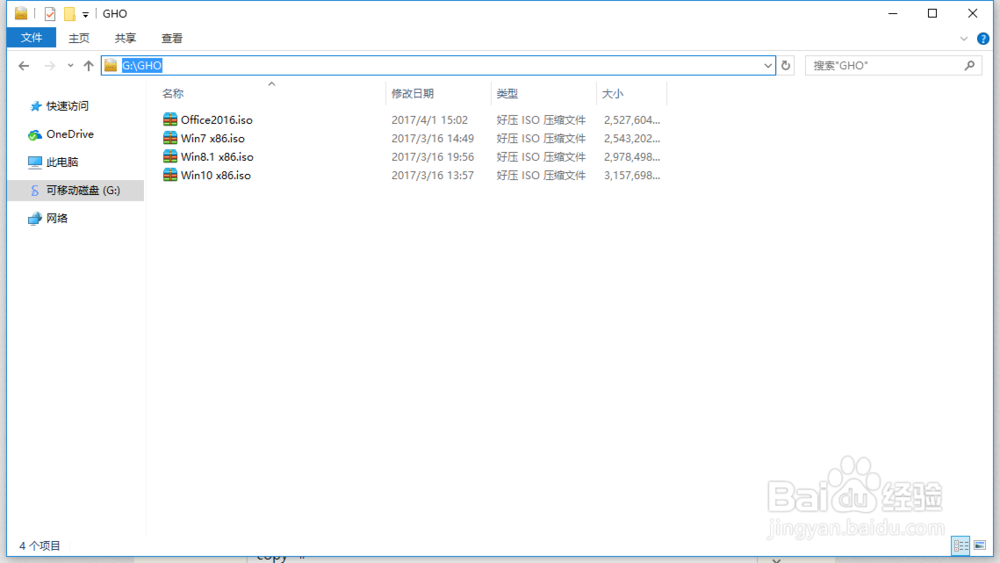Select 可移动磁盘 (G:) in the navigation pane

coord(75,190)
